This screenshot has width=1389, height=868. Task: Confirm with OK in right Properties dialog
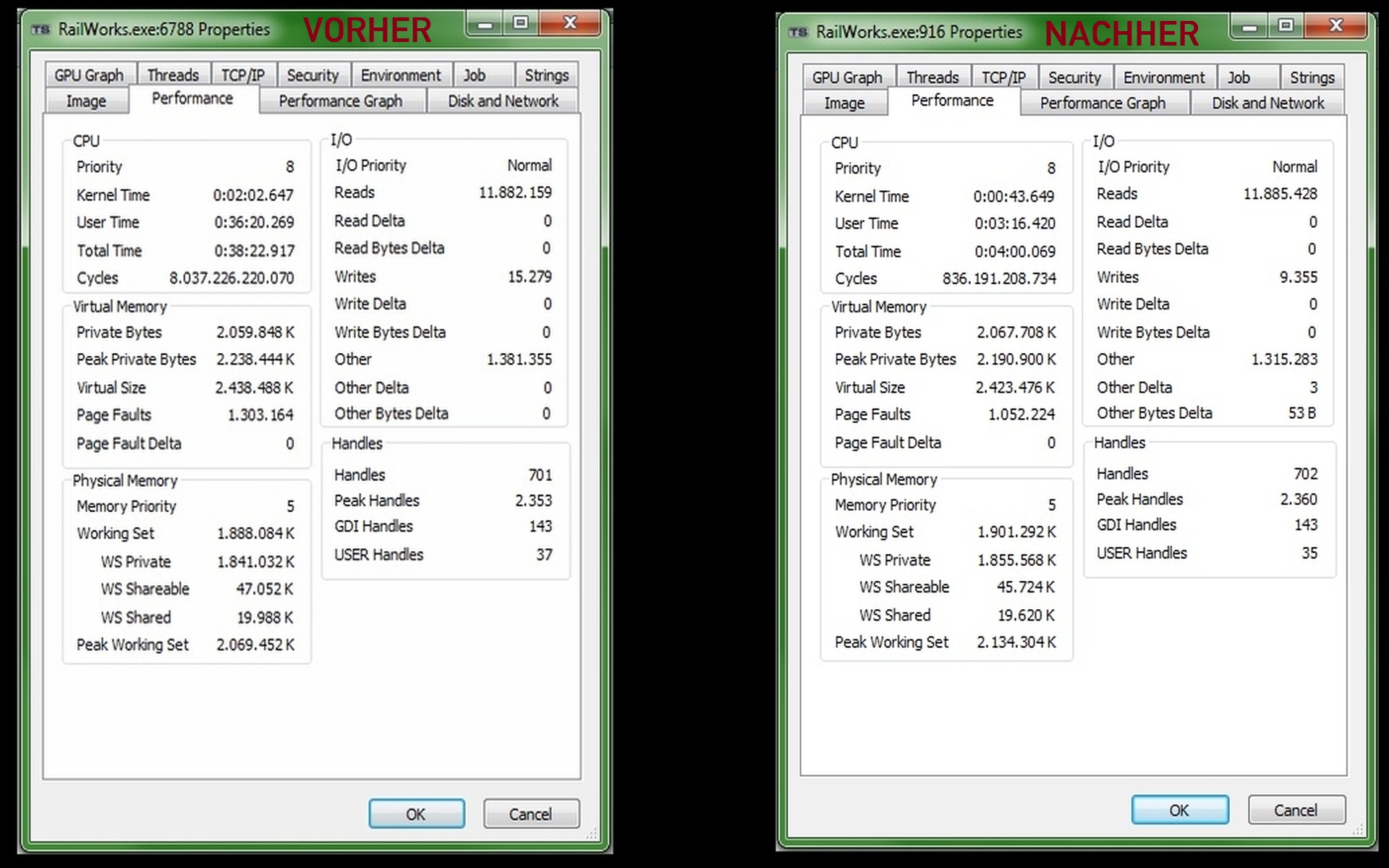pos(1179,810)
